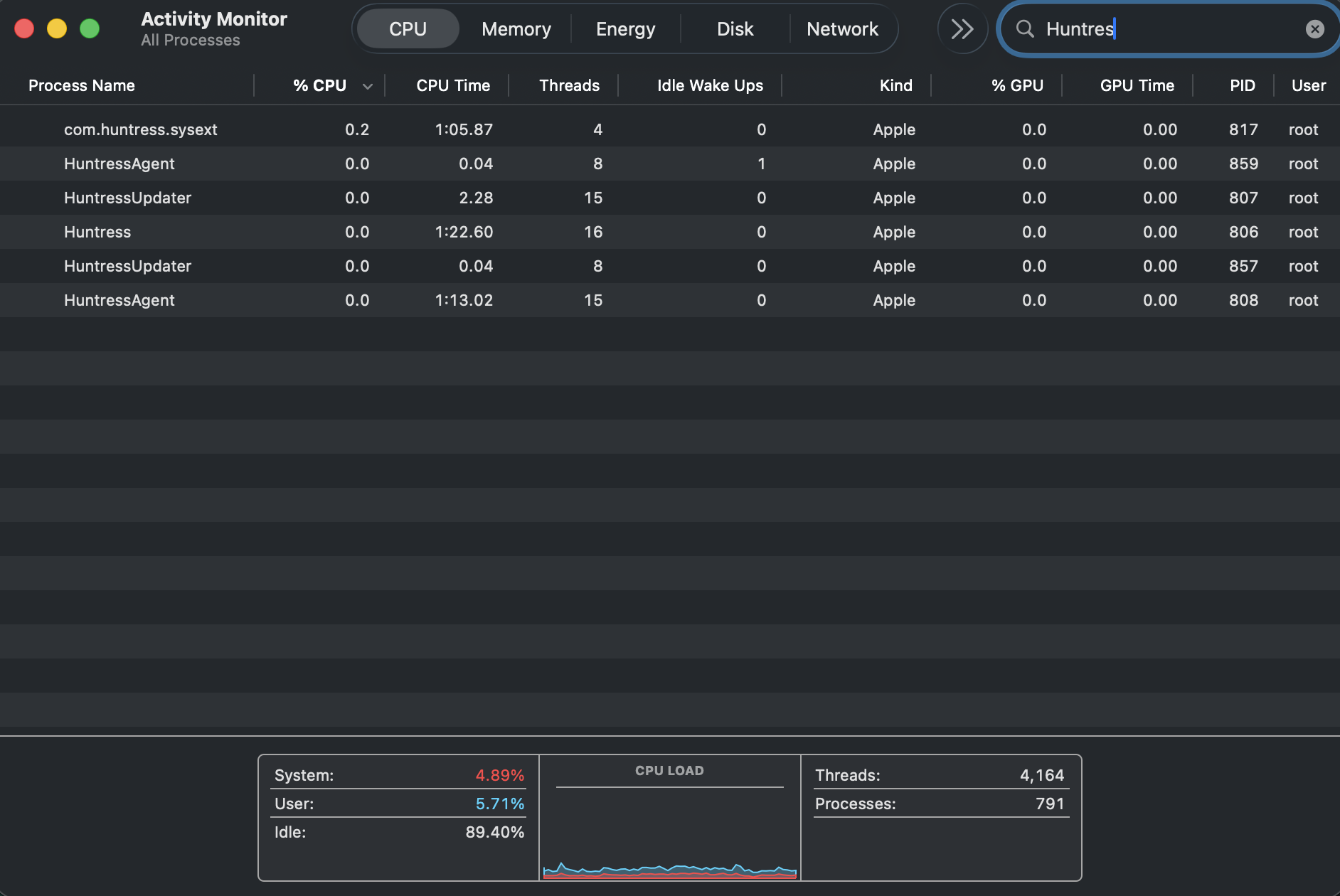
Task: Select the CPU tab
Action: coord(408,29)
